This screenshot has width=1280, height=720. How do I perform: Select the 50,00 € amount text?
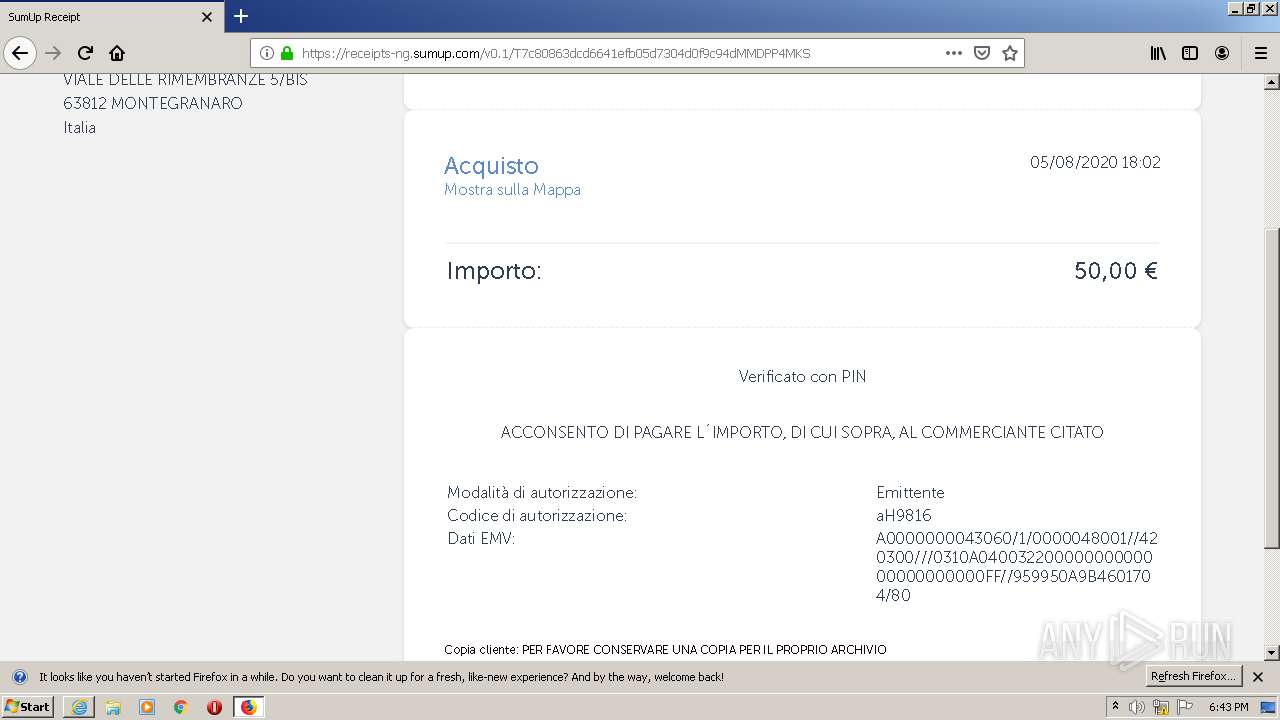[1115, 271]
